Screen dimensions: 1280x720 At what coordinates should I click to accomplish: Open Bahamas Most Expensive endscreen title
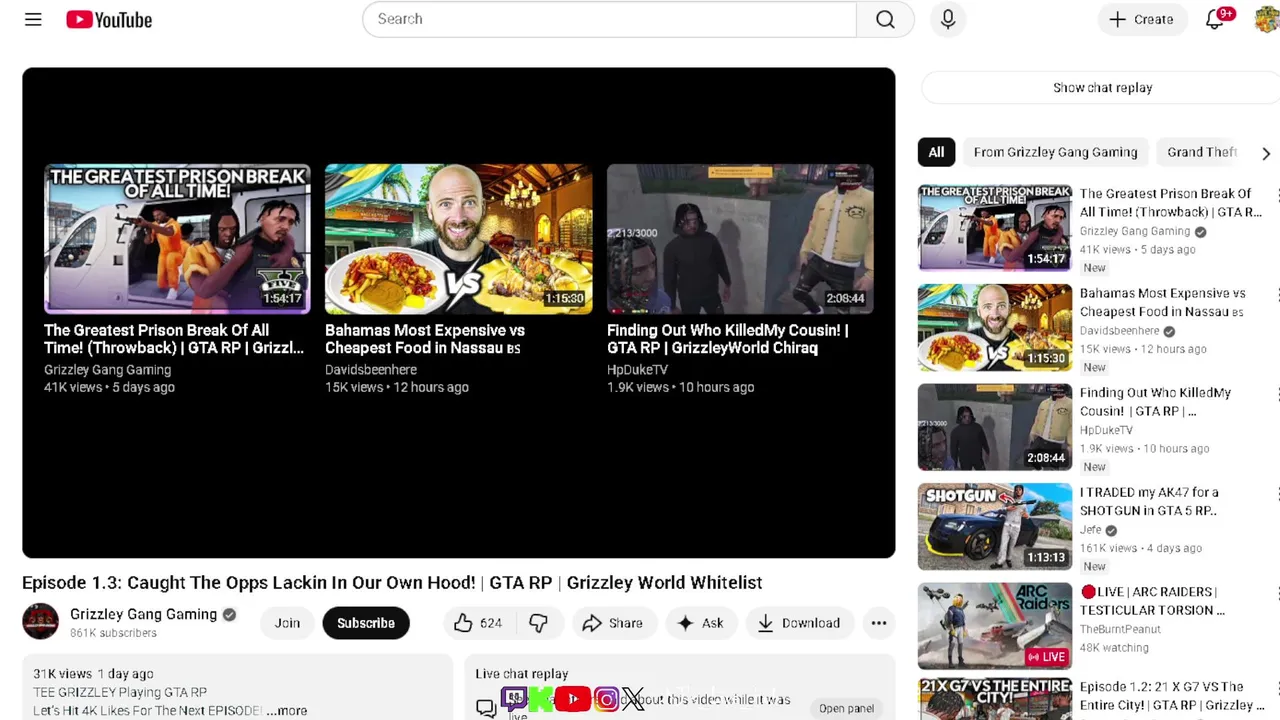click(425, 339)
